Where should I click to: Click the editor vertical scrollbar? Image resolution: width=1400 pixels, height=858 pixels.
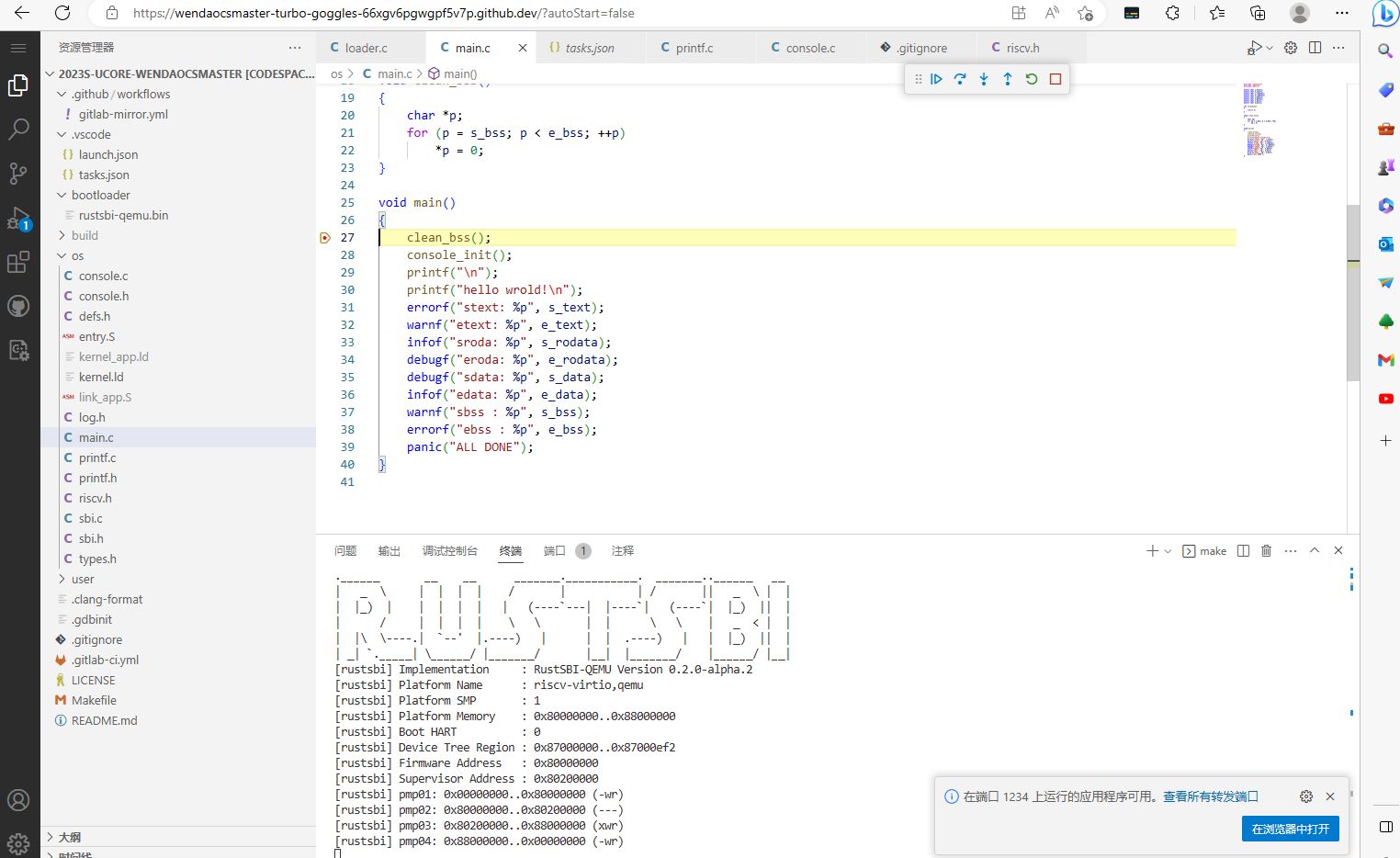1353,292
